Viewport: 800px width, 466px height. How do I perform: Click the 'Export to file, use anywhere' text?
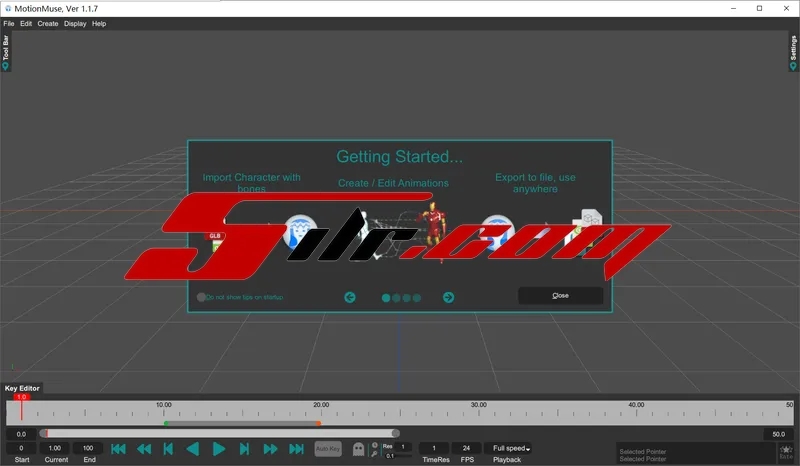(x=535, y=183)
